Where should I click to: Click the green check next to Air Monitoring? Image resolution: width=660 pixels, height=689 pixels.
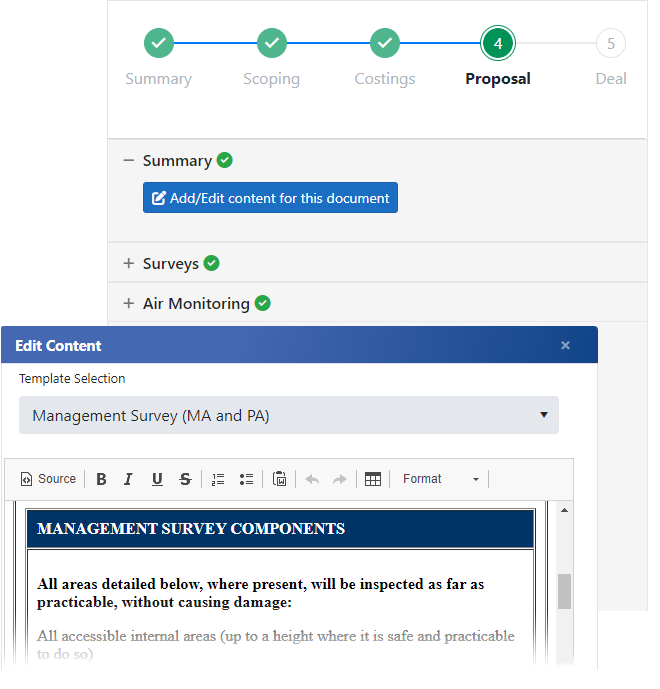coord(263,303)
